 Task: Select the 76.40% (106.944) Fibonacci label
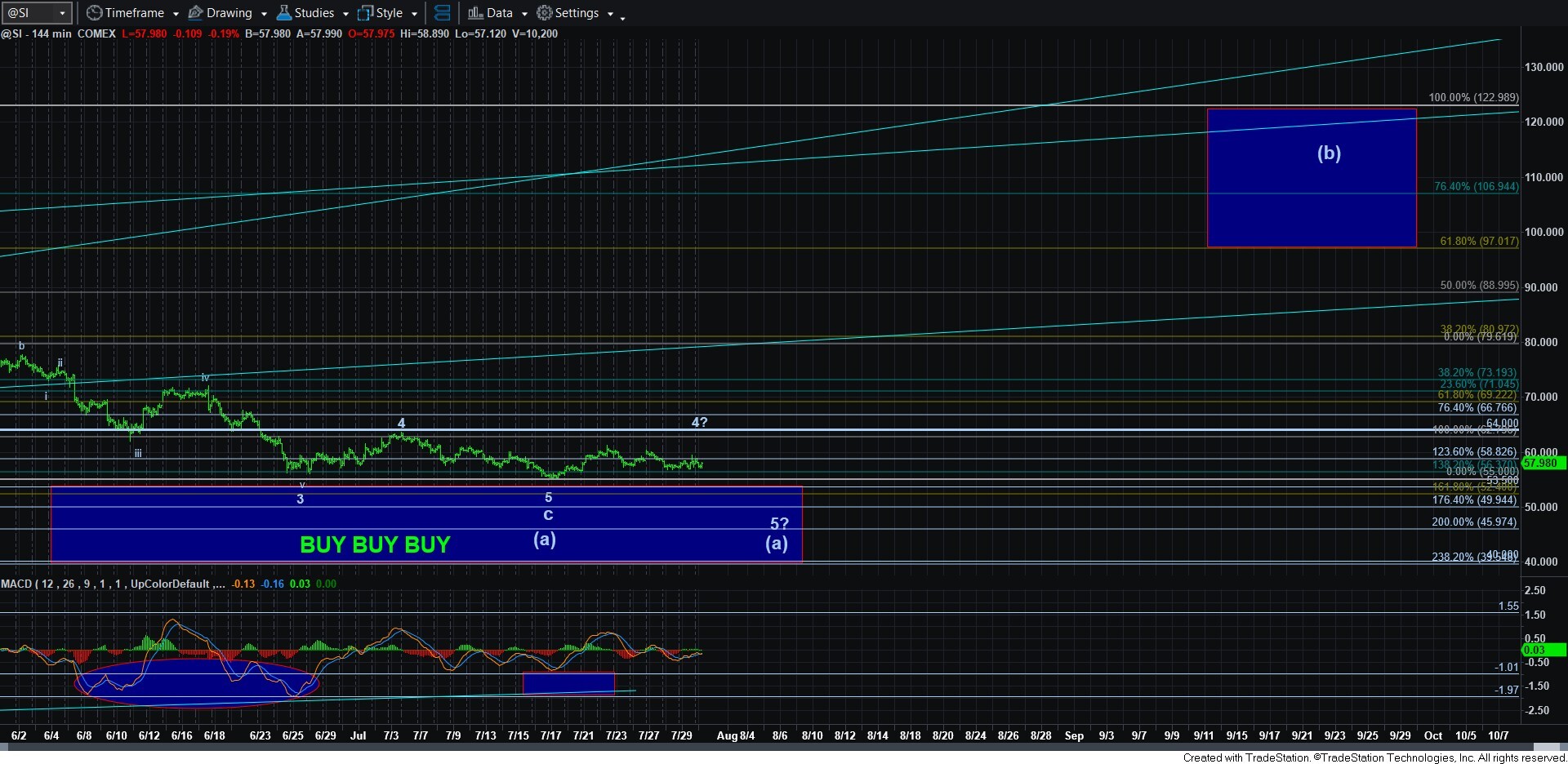1477,186
